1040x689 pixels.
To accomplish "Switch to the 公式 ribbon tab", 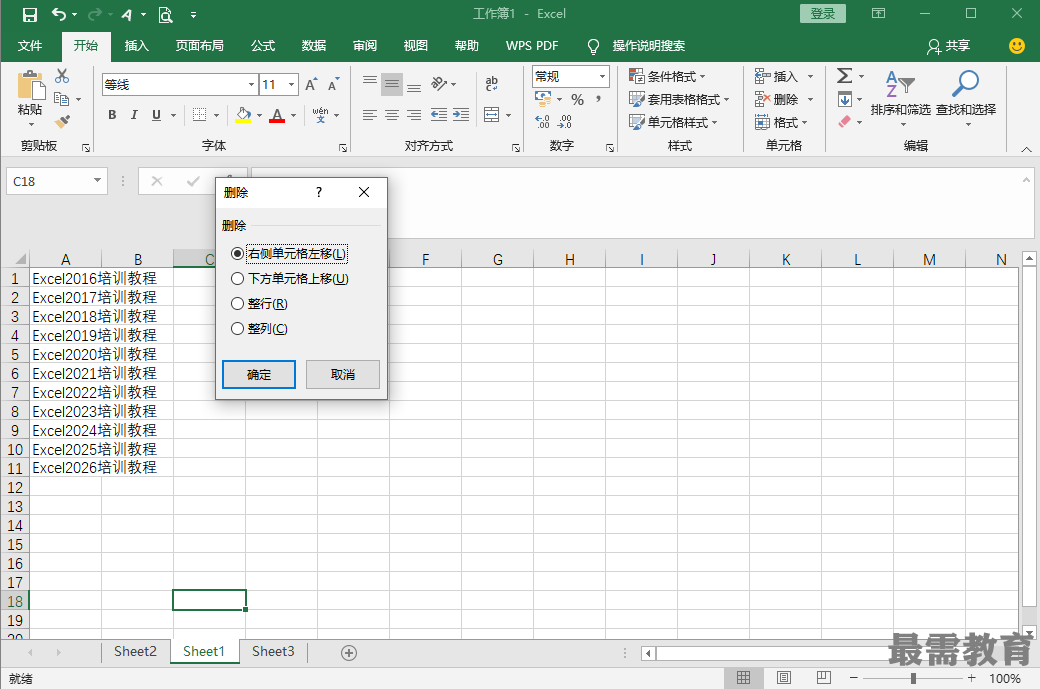I will point(263,46).
